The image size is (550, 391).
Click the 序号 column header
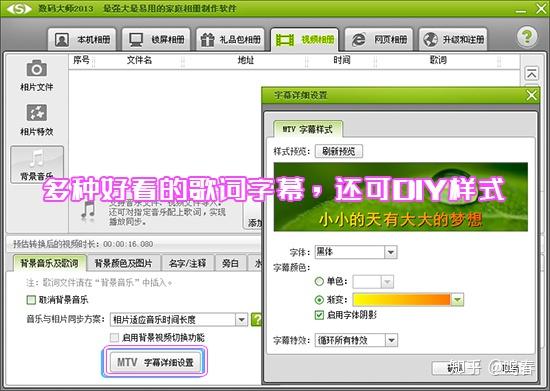pos(81,60)
